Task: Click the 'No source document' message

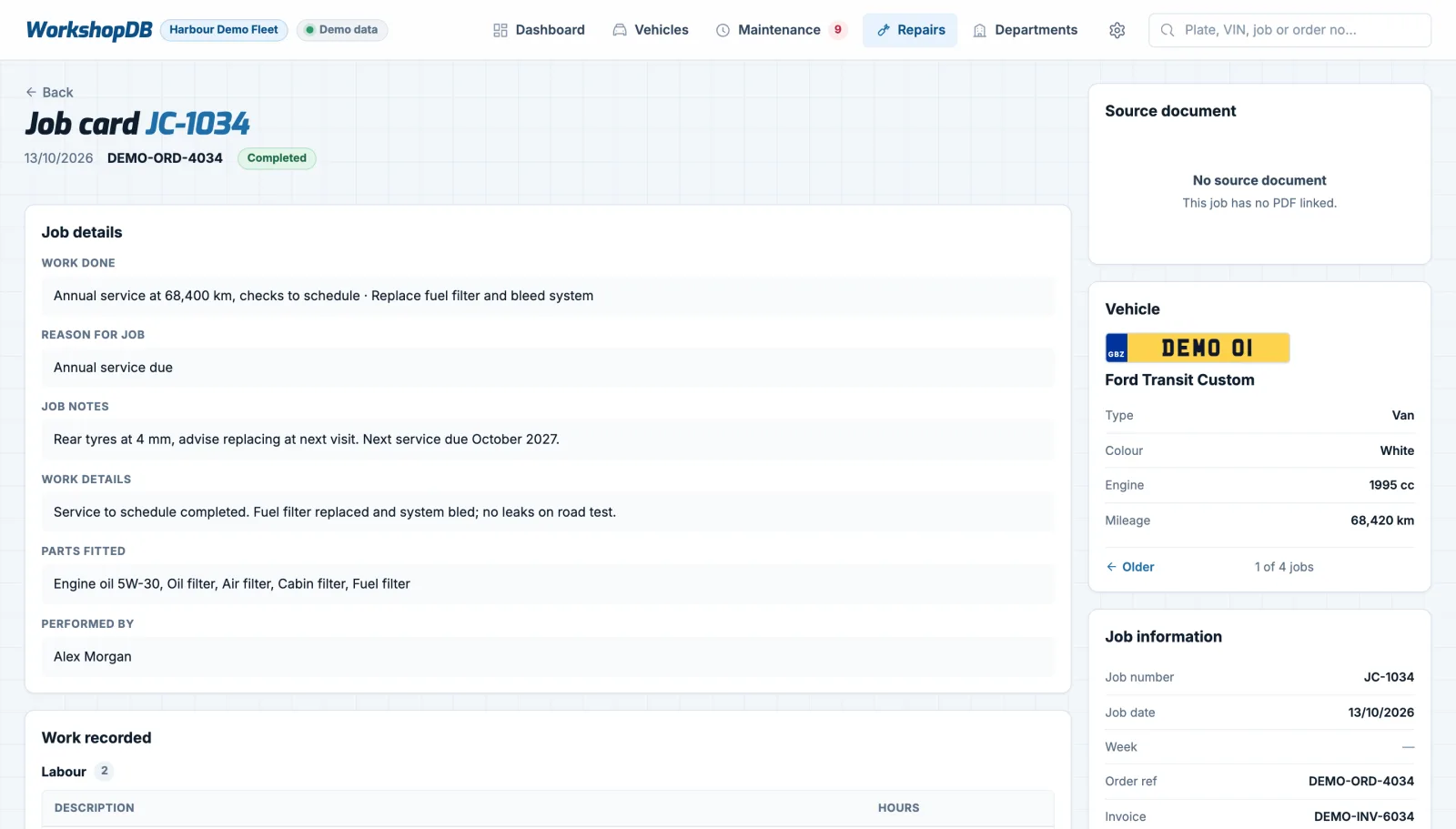Action: [1259, 180]
